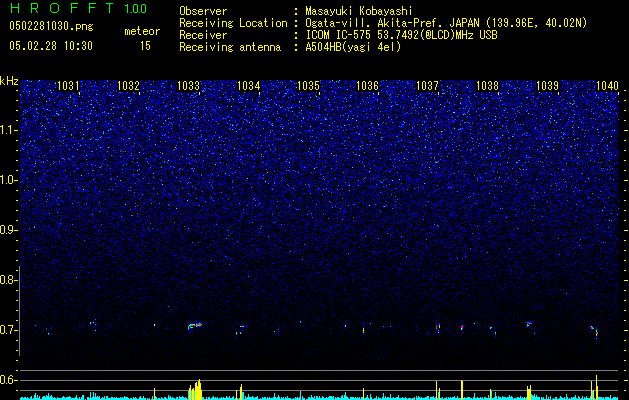Click the 1.1 kHz frequency label

(x=8, y=130)
